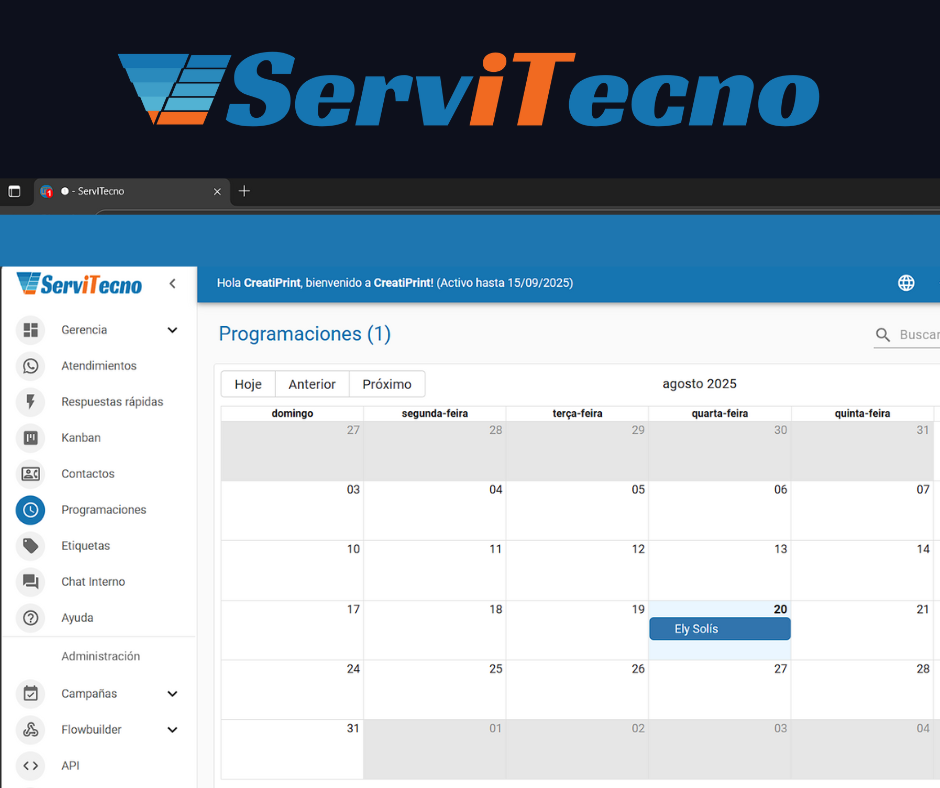Advance calendar with Próximo button
The height and width of the screenshot is (788, 940).
click(387, 384)
